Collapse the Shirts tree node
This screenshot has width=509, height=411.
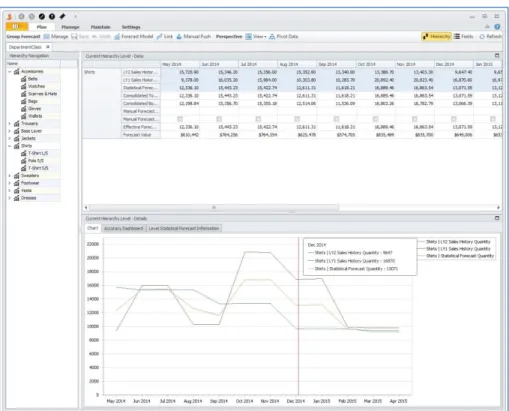click(x=10, y=146)
